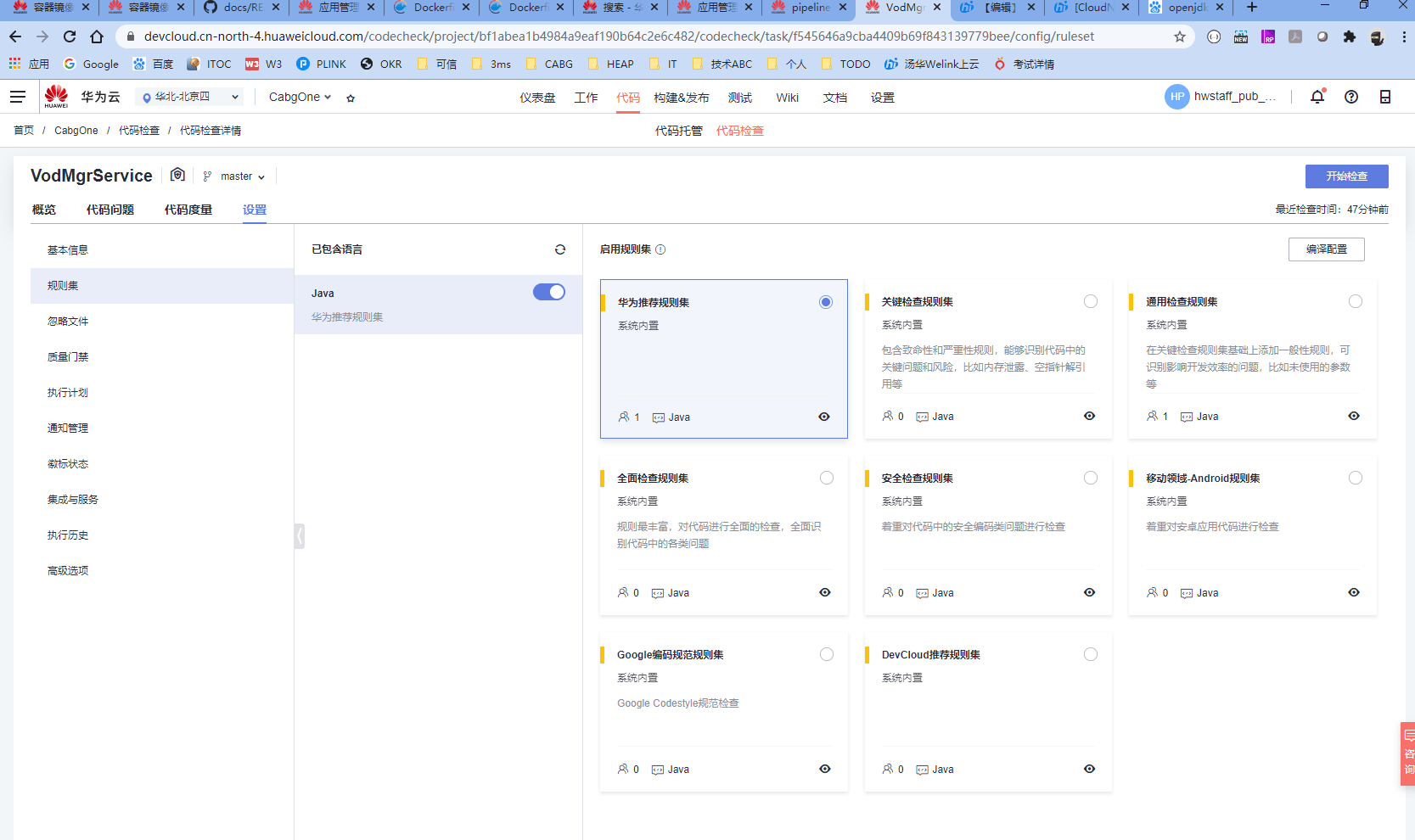Click the info icon beside 启用规则集

660,249
